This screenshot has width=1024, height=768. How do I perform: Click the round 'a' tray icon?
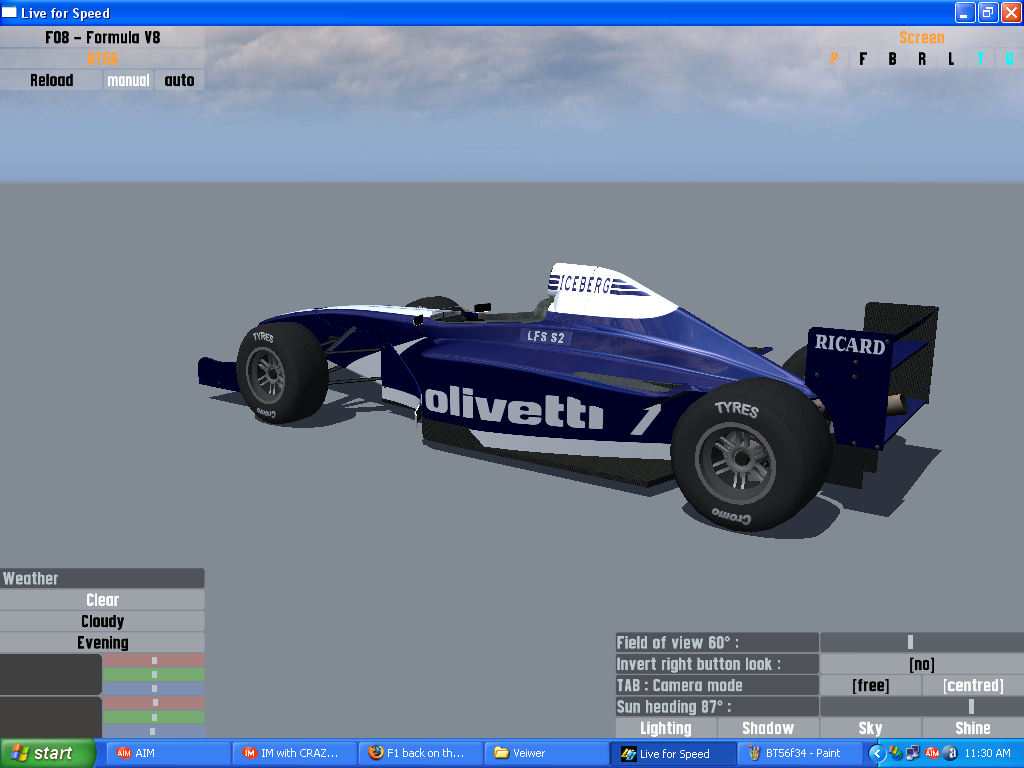(950, 754)
